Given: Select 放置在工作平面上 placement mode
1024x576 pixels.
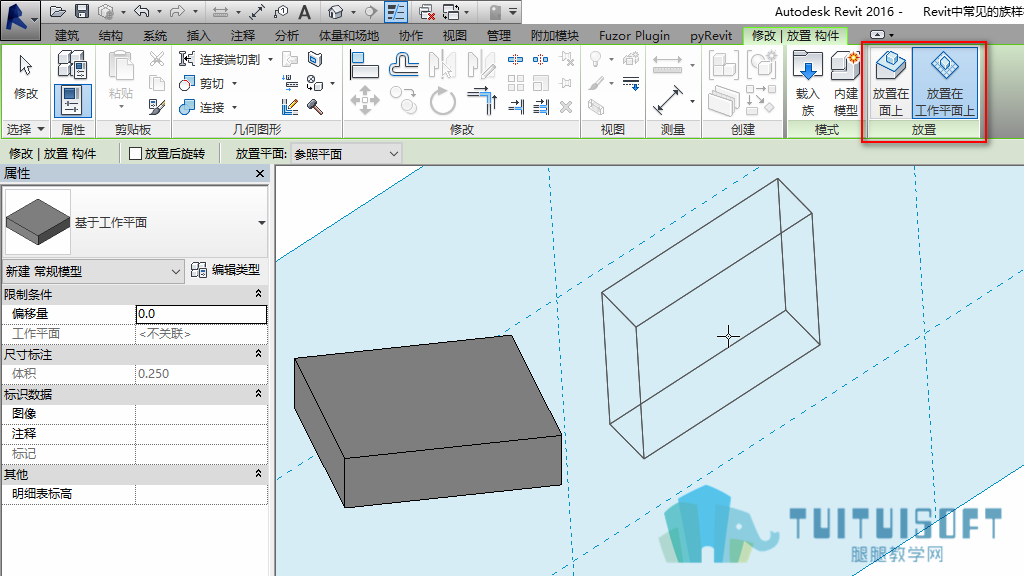Looking at the screenshot, I should pos(944,84).
